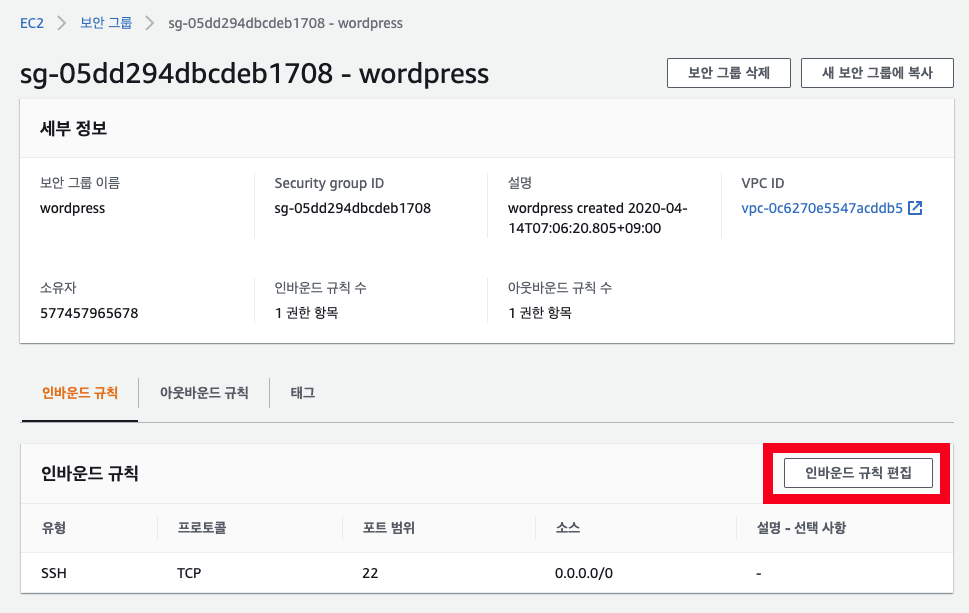
Task: Click the 포트 범위 column header
Action: coord(389,528)
